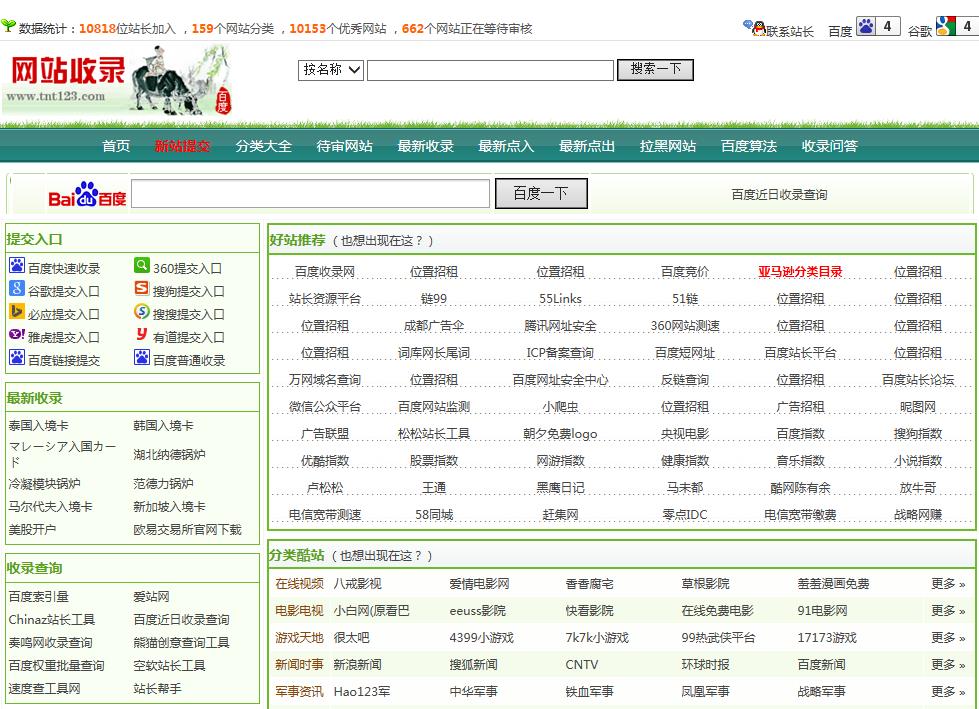Viewport: 979px width, 709px height.
Task: Focus the Baidu search text field
Action: coord(310,193)
